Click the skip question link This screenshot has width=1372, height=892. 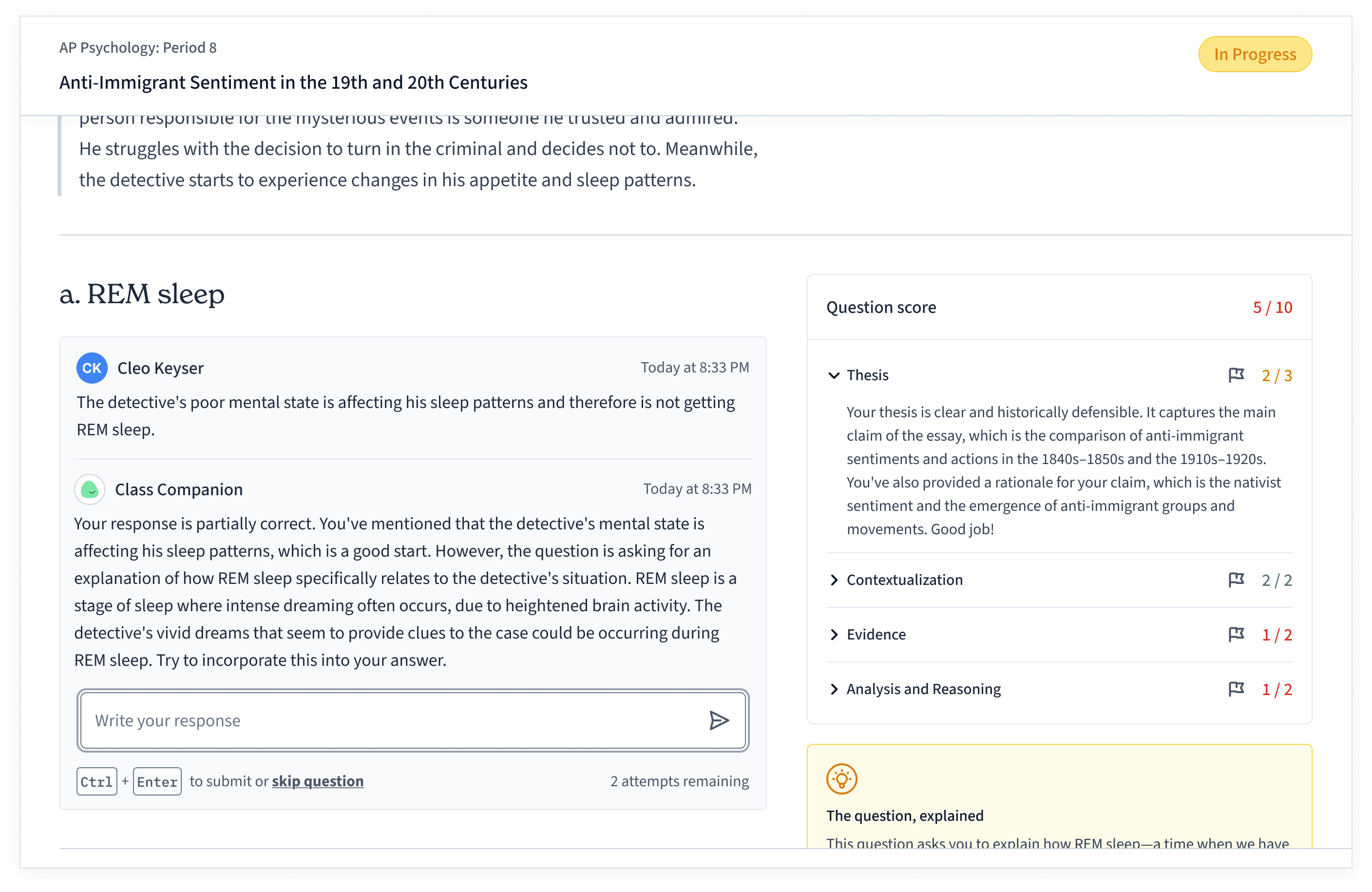pyautogui.click(x=318, y=781)
